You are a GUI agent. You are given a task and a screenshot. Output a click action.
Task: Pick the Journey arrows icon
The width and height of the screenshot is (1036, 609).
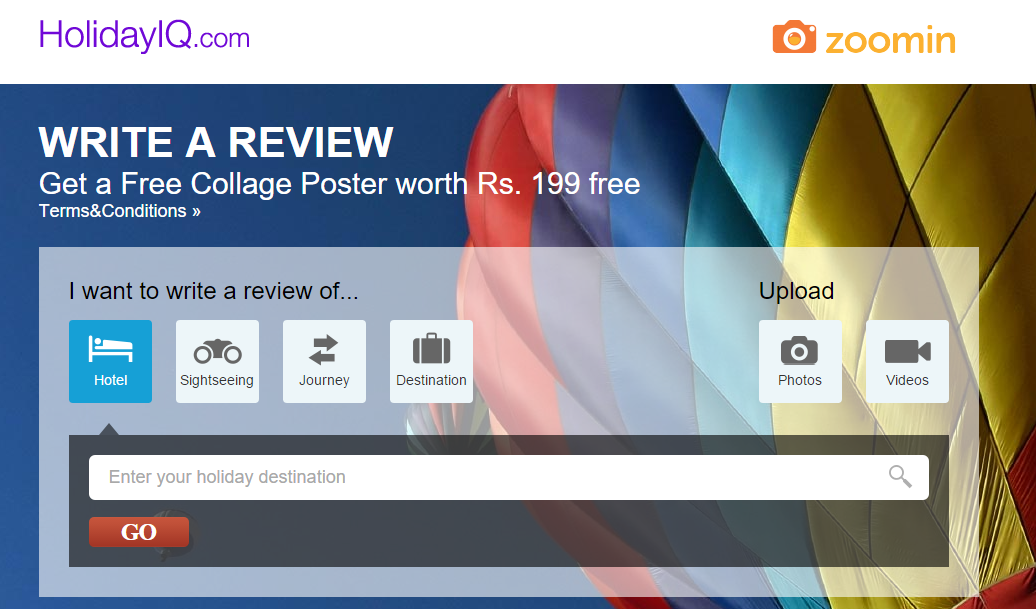324,350
